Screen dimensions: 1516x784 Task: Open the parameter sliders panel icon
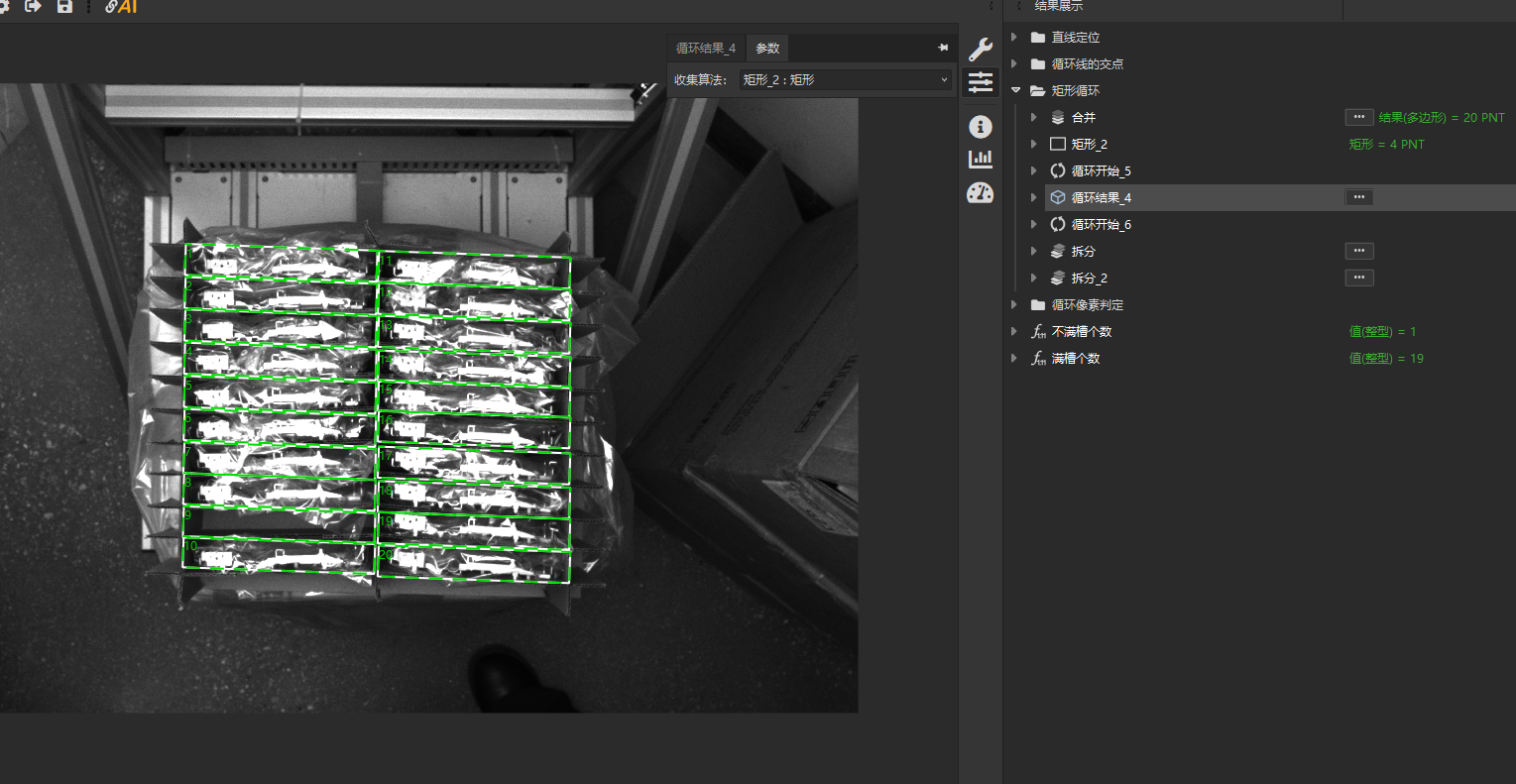[x=980, y=82]
